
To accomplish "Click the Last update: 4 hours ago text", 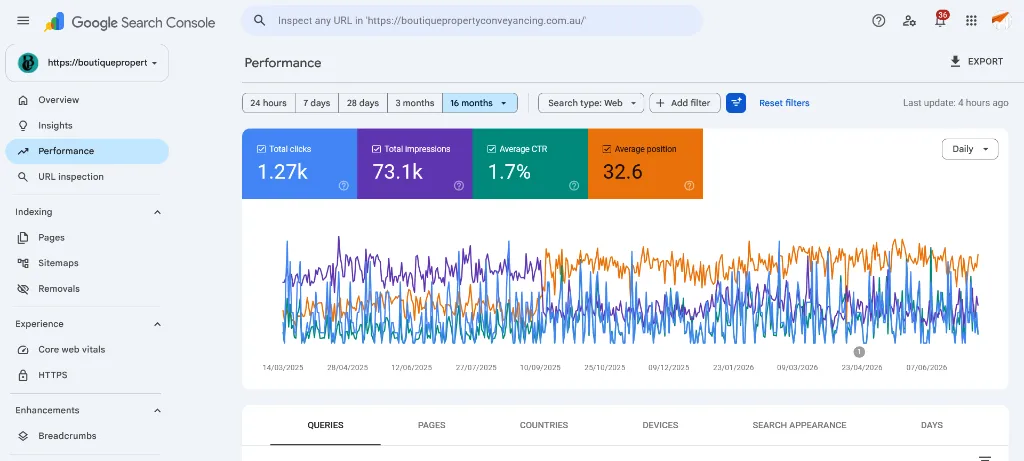I will [x=955, y=103].
